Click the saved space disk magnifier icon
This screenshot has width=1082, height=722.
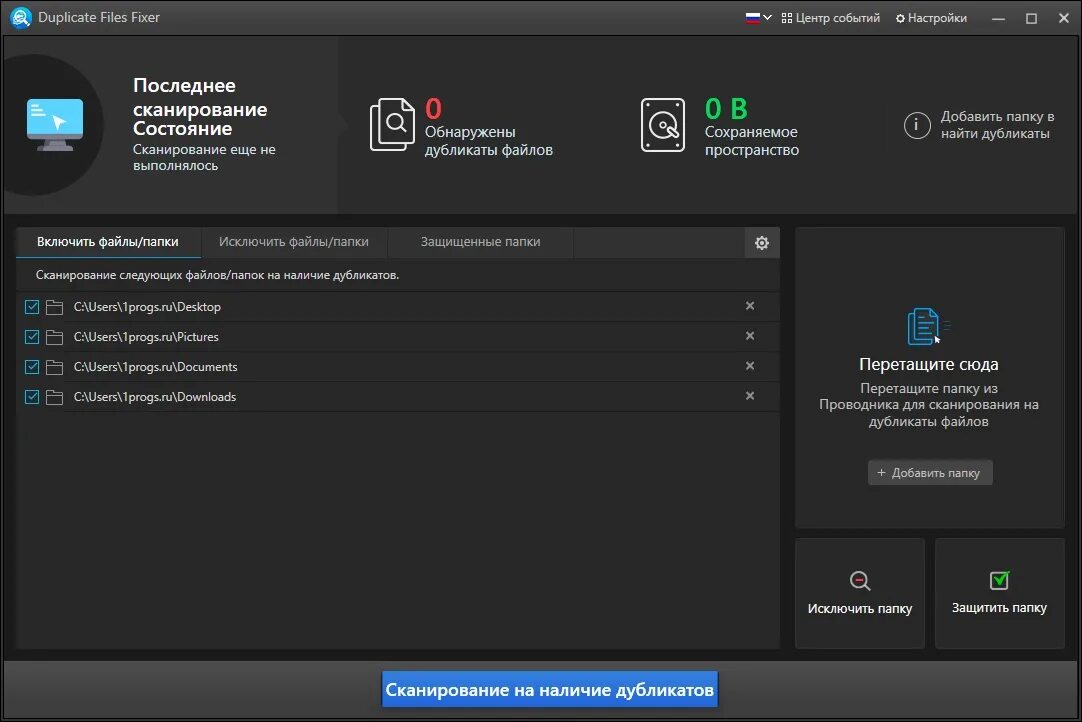pos(662,122)
